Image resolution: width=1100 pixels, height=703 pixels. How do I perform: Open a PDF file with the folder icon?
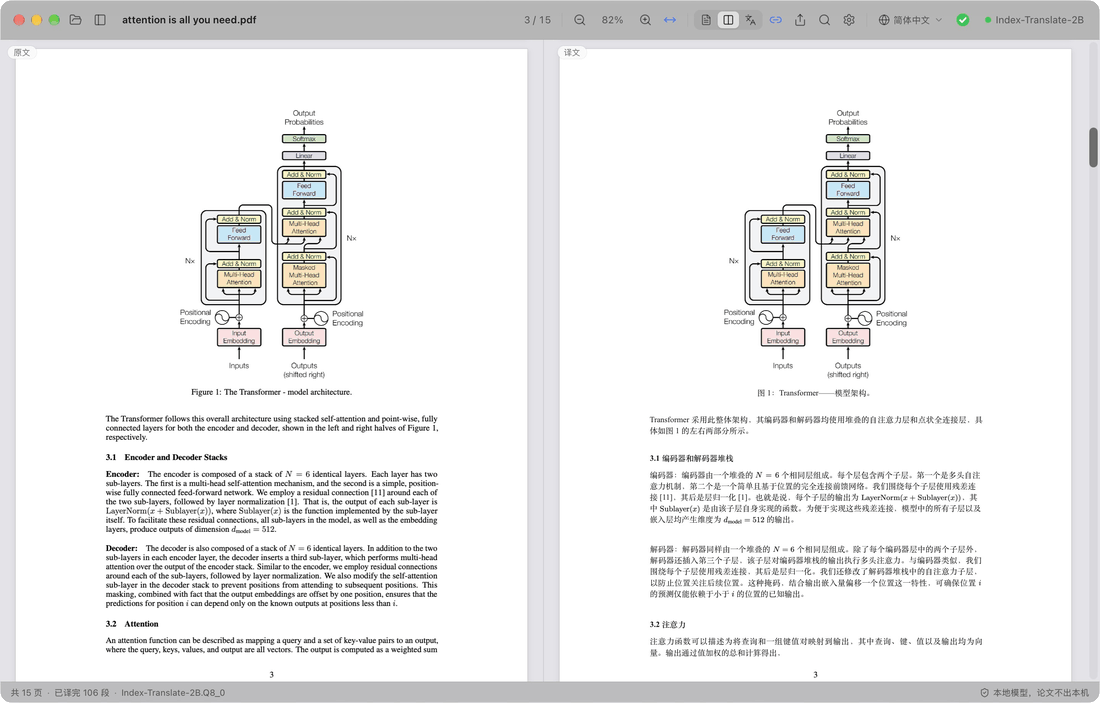pos(76,20)
